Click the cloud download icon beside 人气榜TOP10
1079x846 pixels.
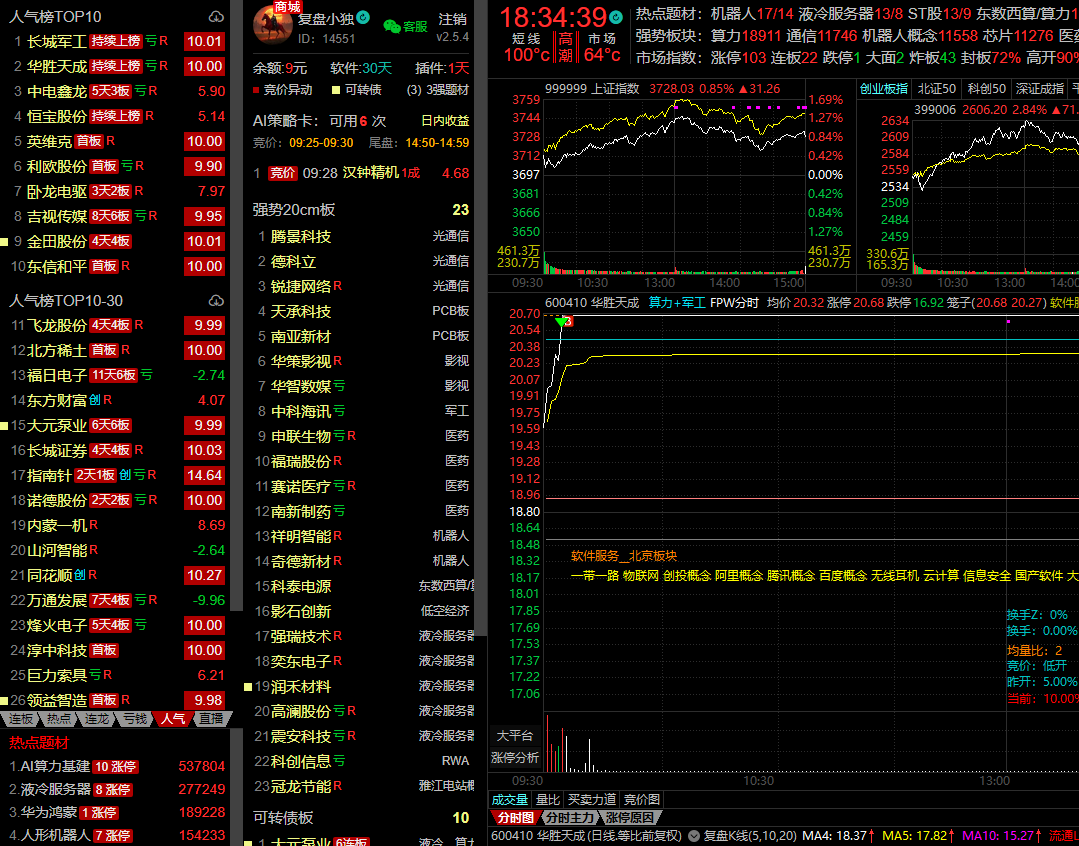click(x=216, y=17)
